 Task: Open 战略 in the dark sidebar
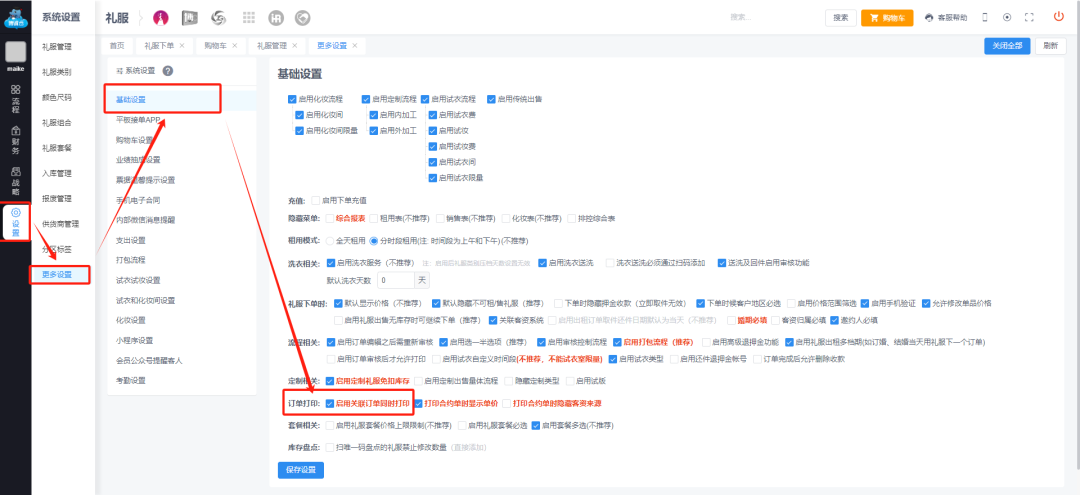coord(15,181)
